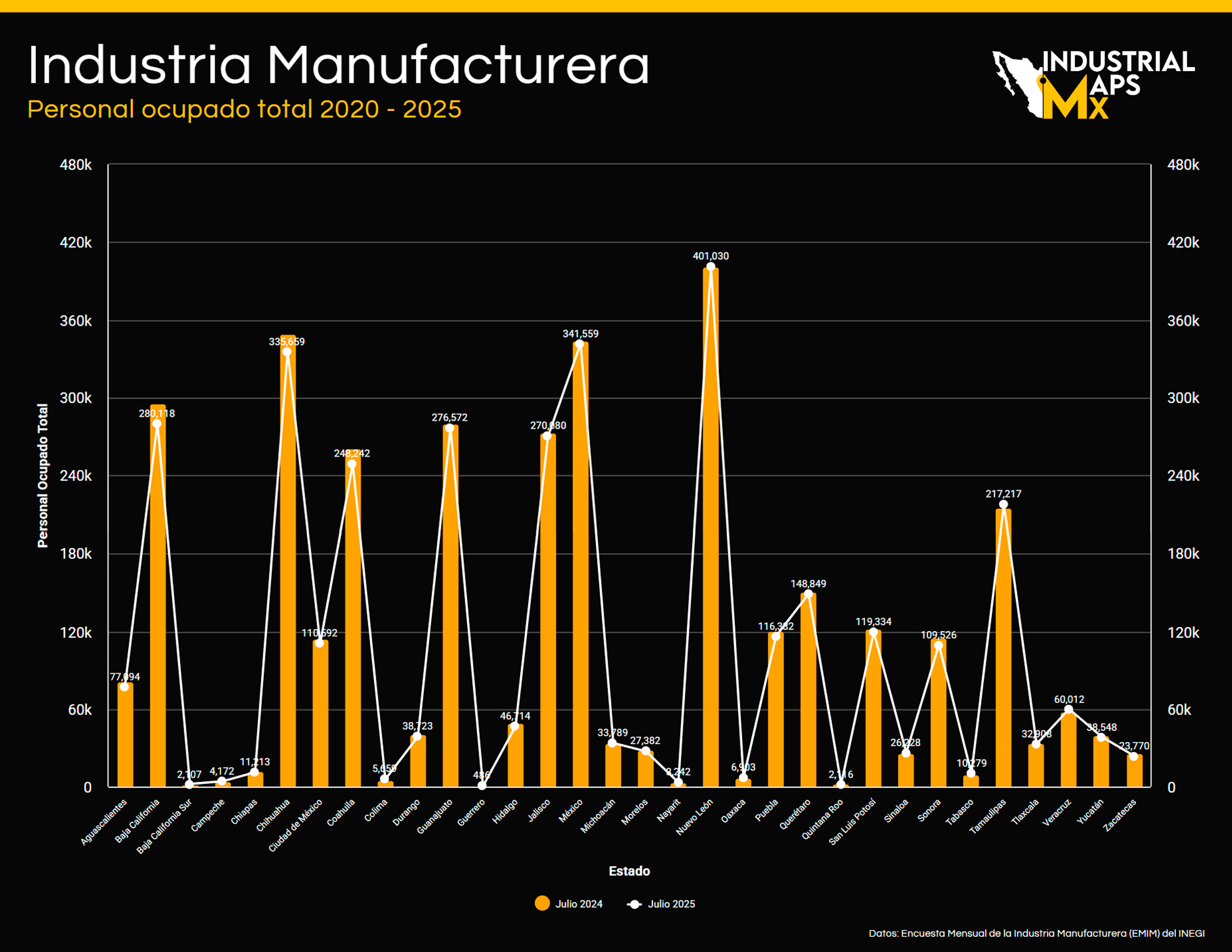1232x952 pixels.
Task: Click the Industrial Maps MX logo
Action: (x=1093, y=85)
